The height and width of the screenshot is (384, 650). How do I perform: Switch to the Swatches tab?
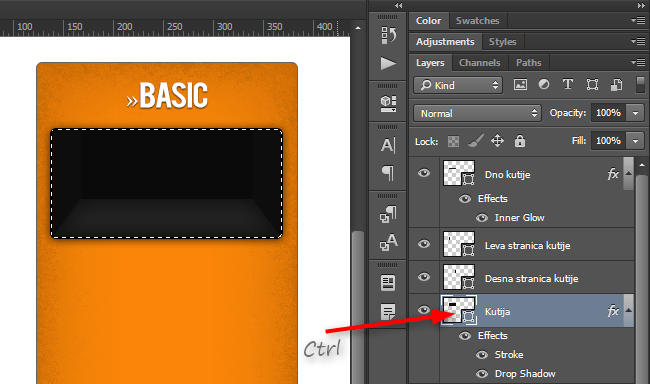(x=477, y=21)
